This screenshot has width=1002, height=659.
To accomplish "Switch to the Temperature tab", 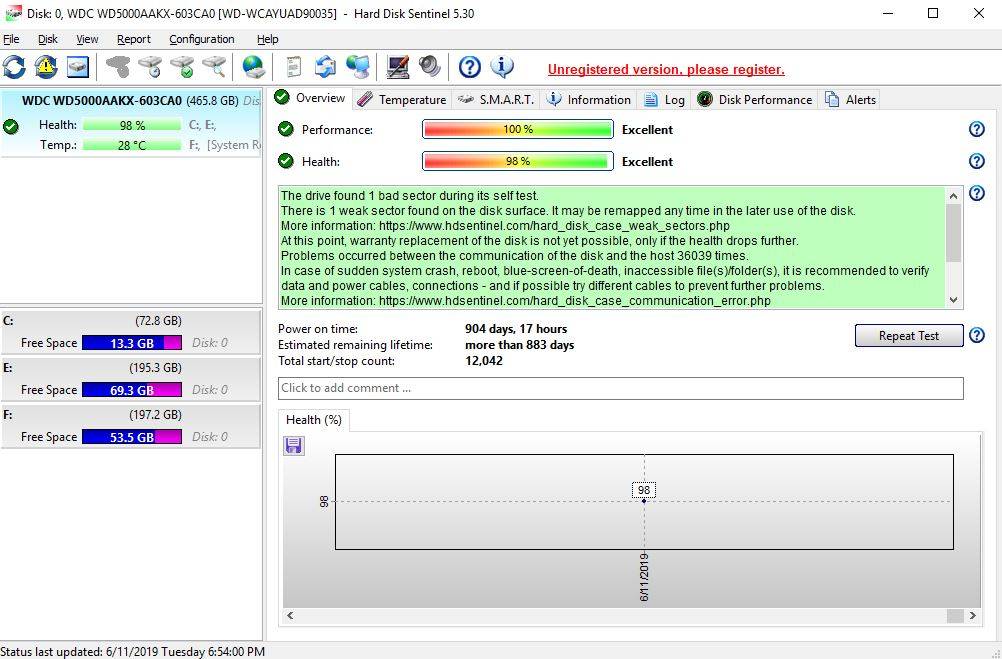I will [402, 100].
